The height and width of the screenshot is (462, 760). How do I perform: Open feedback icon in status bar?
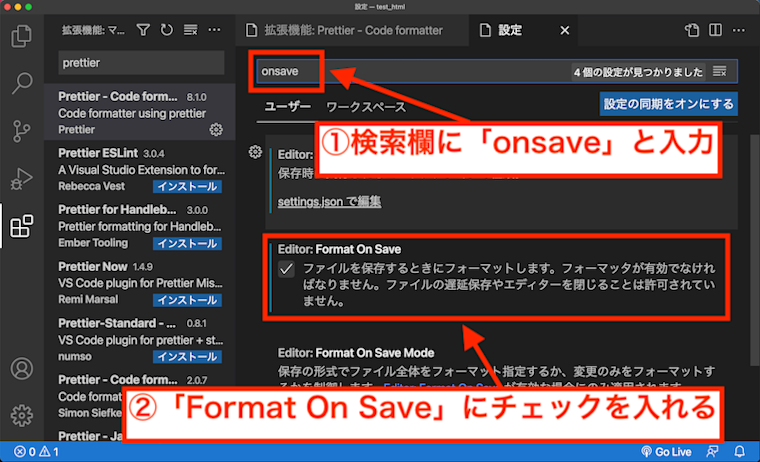coord(712,452)
